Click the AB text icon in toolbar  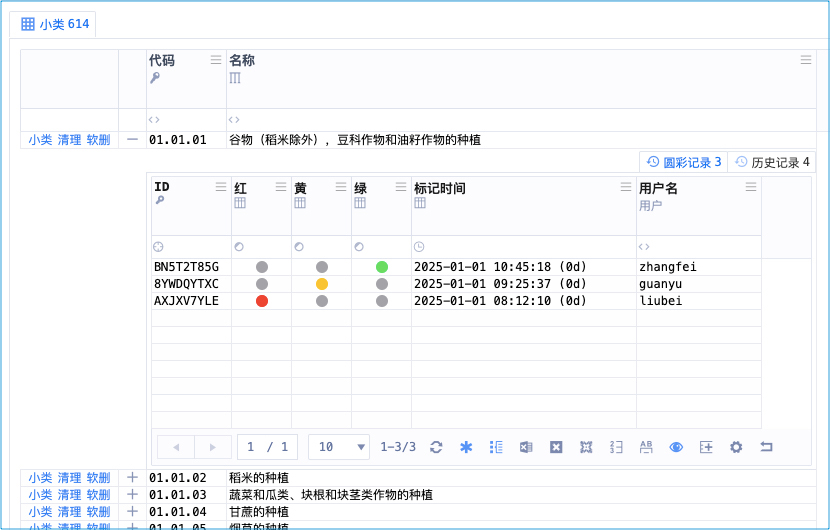[x=646, y=447]
